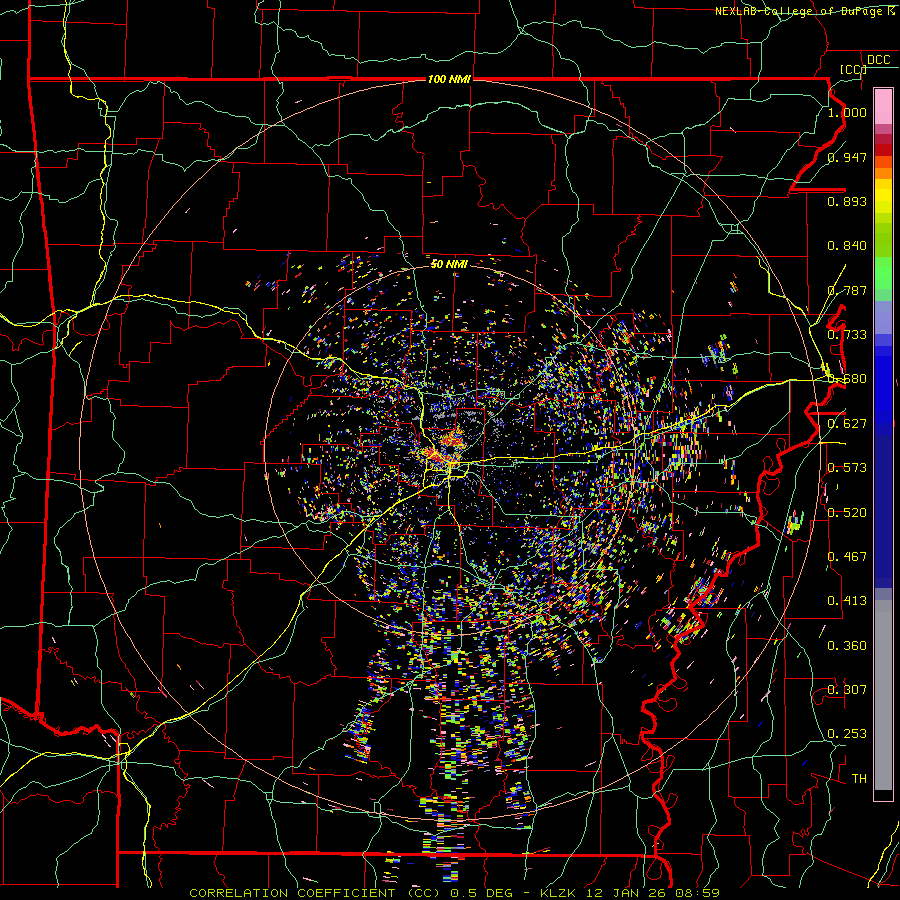Click the 08:59 timestamp in the caption
The width and height of the screenshot is (900, 900).
[696, 893]
